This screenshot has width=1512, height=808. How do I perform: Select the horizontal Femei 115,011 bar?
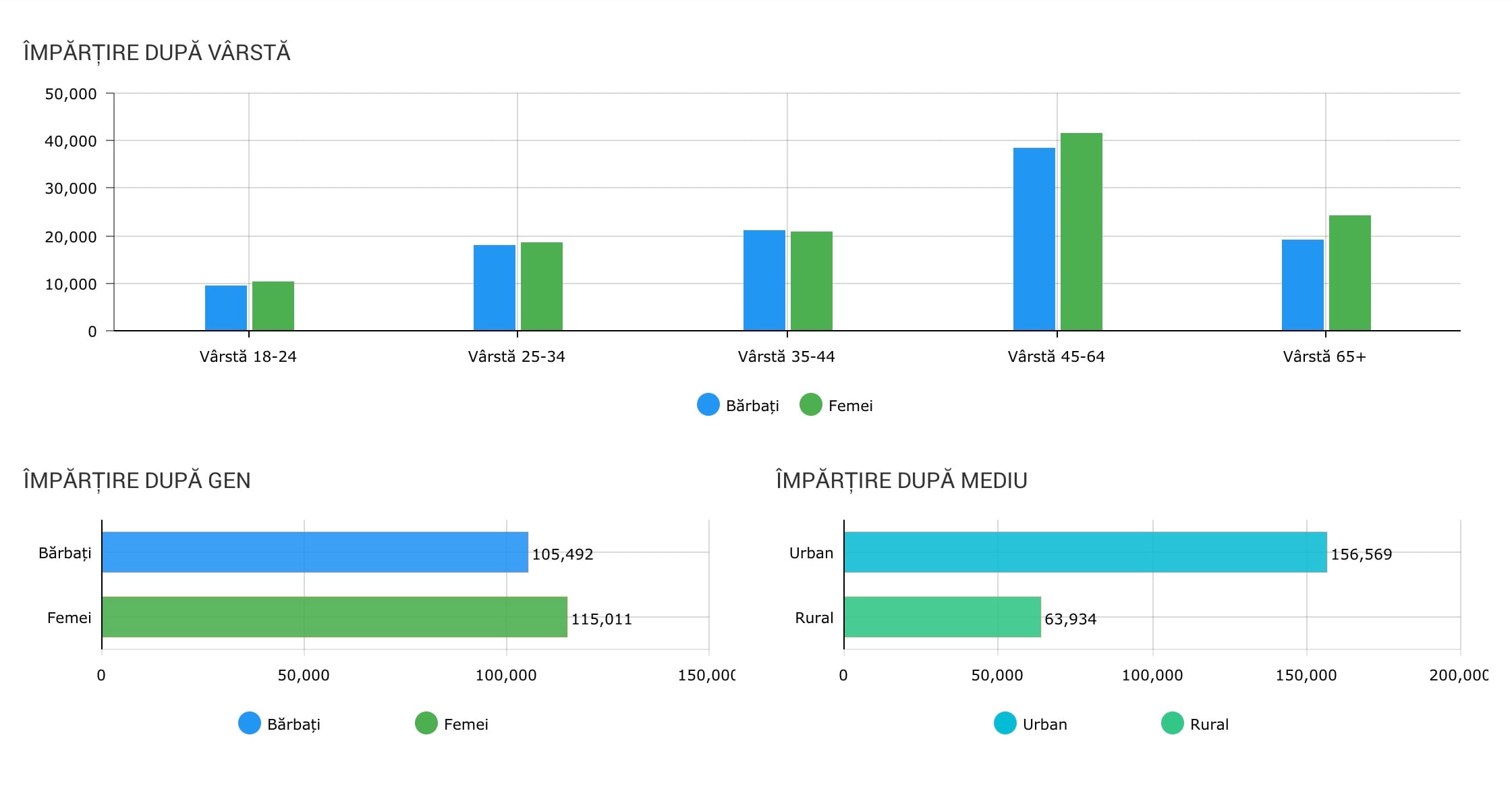(335, 617)
